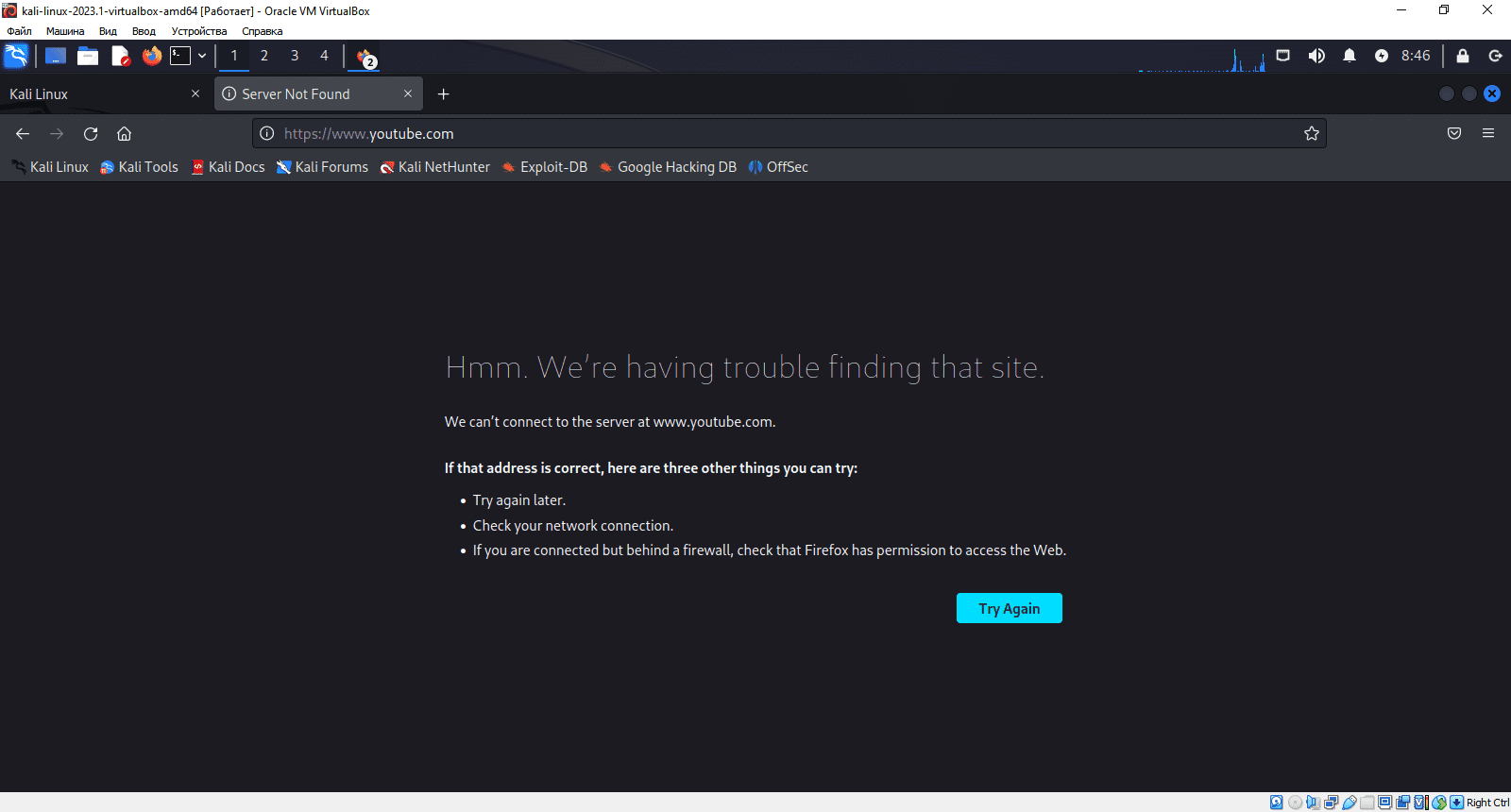Open the Save to Pocket icon
The image size is (1511, 812).
[x=1454, y=134]
